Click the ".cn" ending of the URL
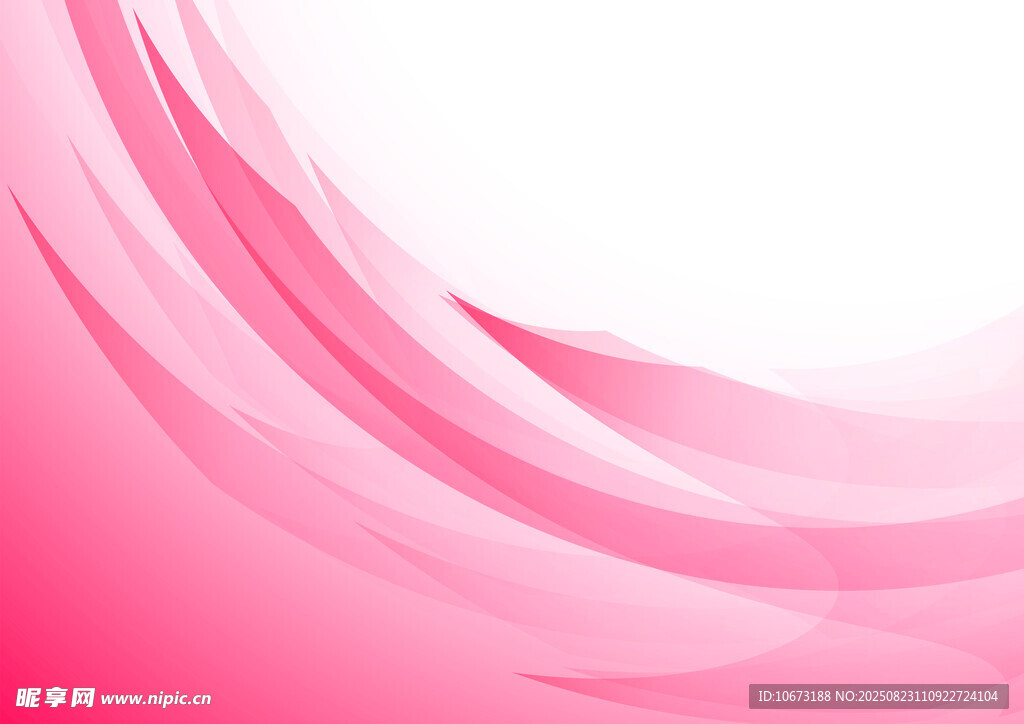Screen dimensions: 1024x724 pyautogui.click(x=200, y=699)
